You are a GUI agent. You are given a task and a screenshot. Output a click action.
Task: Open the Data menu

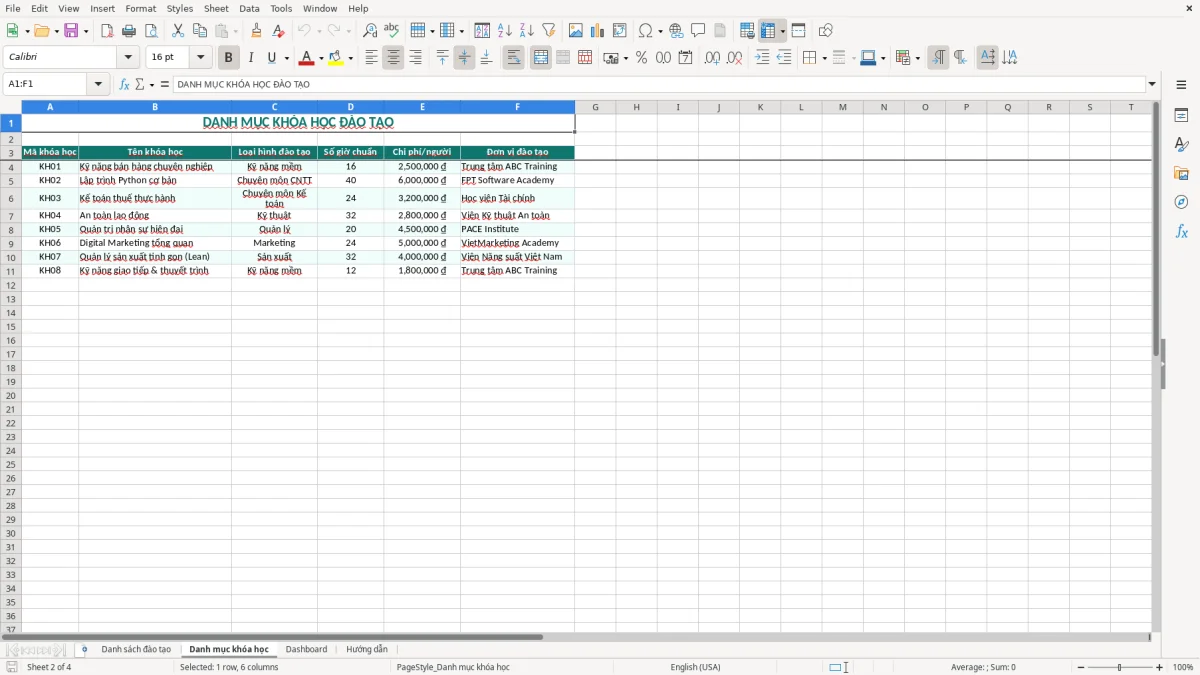point(249,8)
